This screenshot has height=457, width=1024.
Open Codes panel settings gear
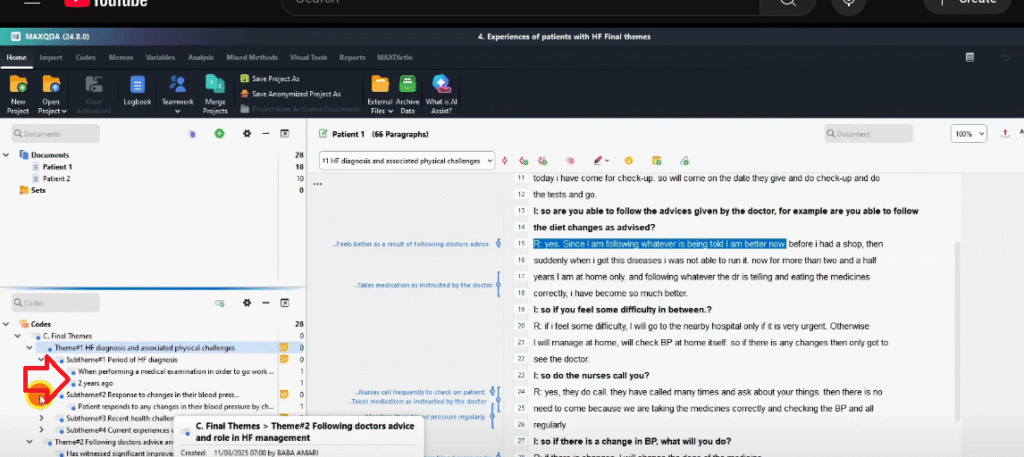pos(247,303)
